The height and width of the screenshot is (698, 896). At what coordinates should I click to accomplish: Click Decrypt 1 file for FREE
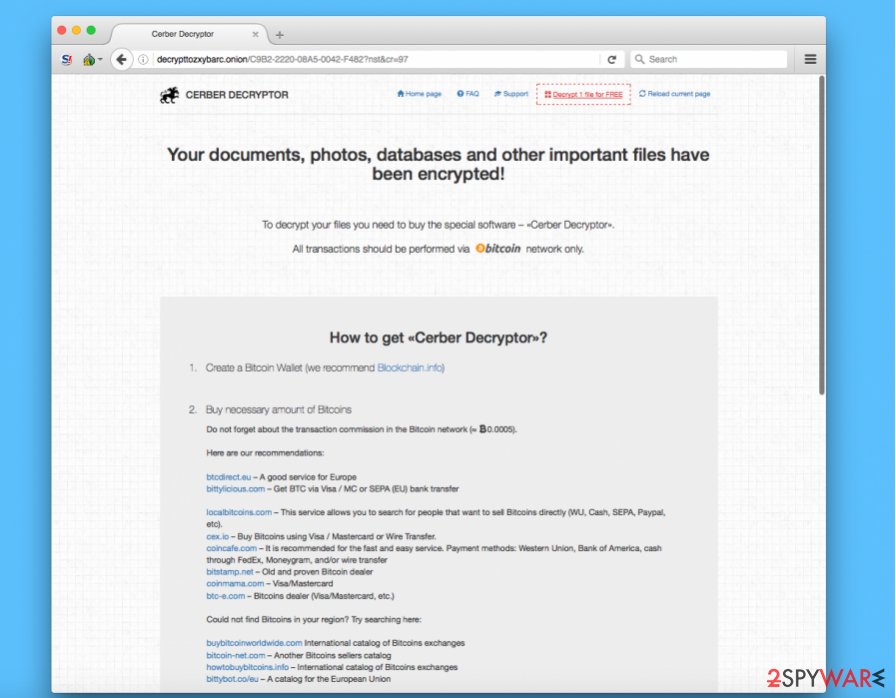click(583, 94)
